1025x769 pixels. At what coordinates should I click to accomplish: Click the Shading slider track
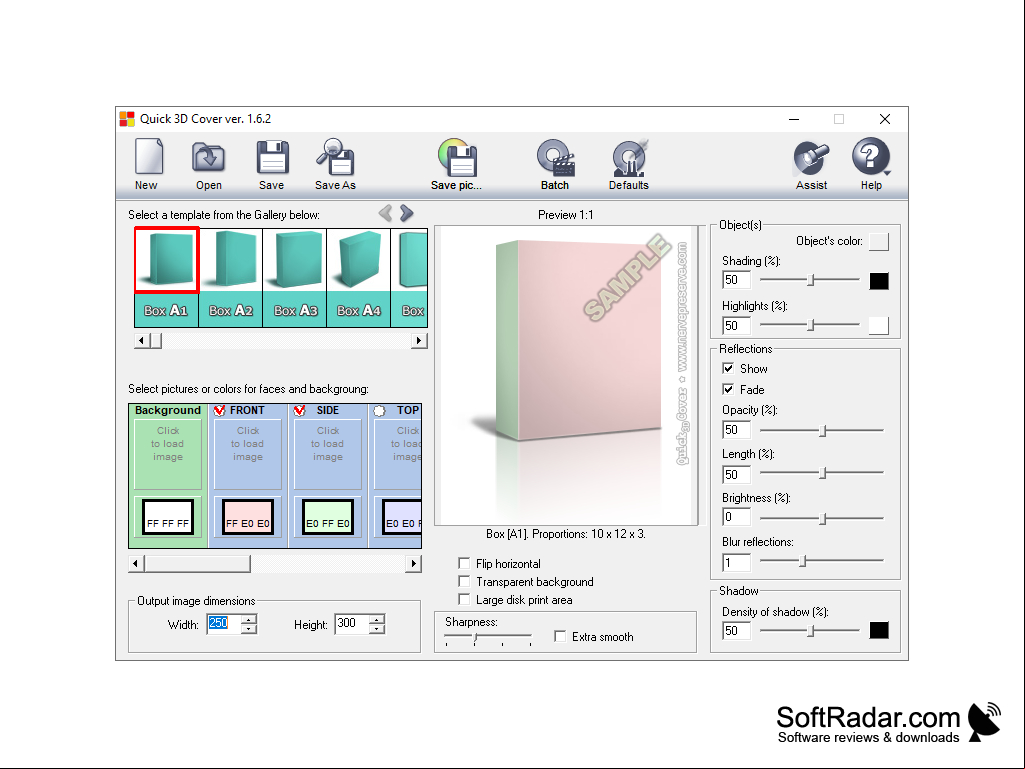(810, 280)
